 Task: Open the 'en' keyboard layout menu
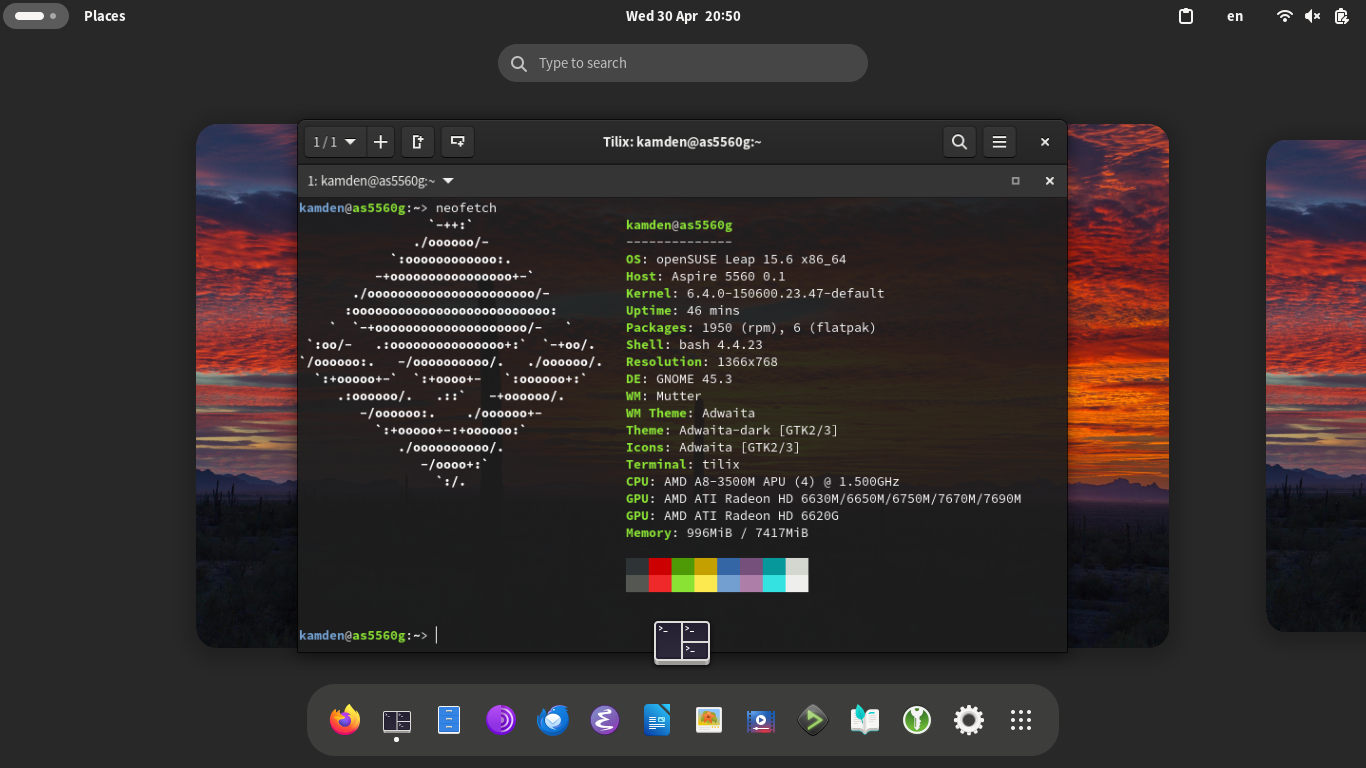click(x=1235, y=16)
